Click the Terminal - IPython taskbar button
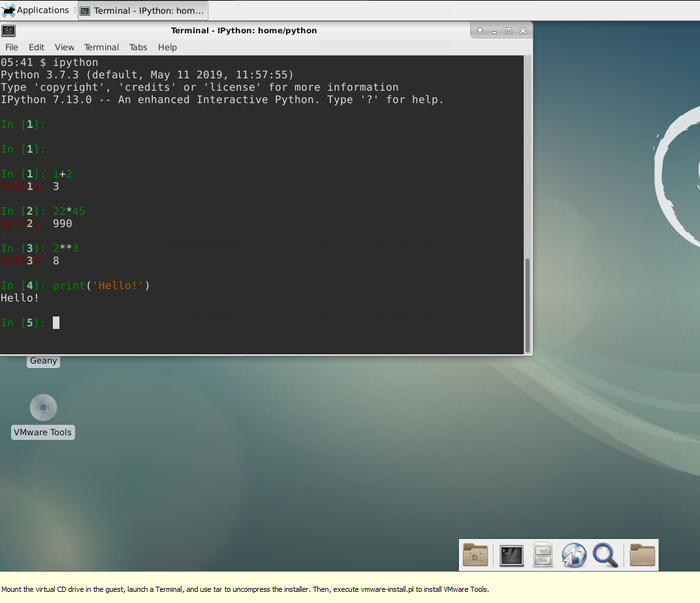Image resolution: width=700 pixels, height=603 pixels. click(141, 10)
